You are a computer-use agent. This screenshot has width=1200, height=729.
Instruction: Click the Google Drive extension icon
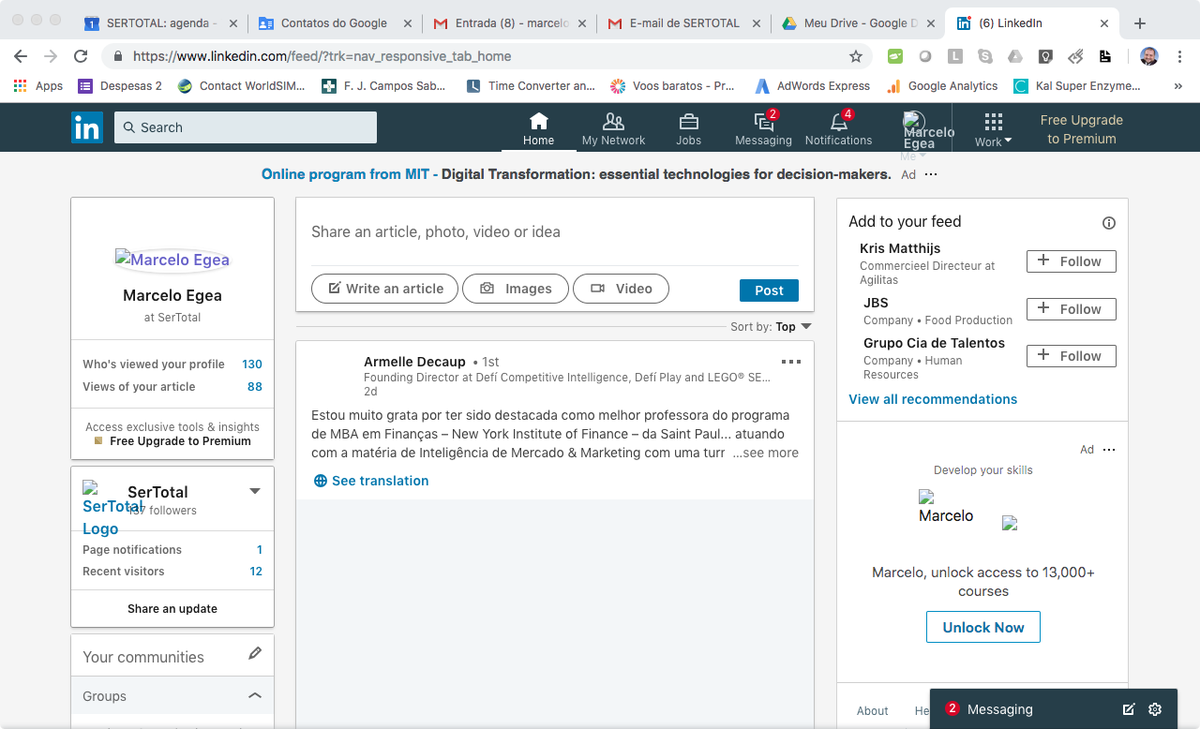1015,57
